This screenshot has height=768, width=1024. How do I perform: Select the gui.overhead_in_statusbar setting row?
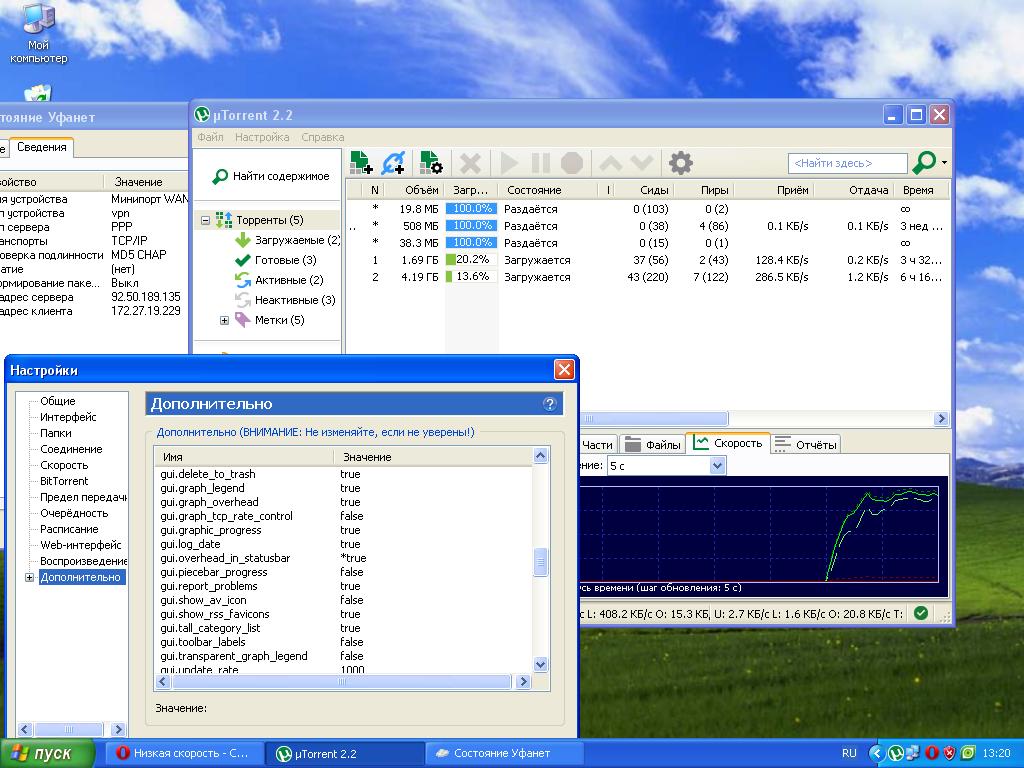pos(344,558)
